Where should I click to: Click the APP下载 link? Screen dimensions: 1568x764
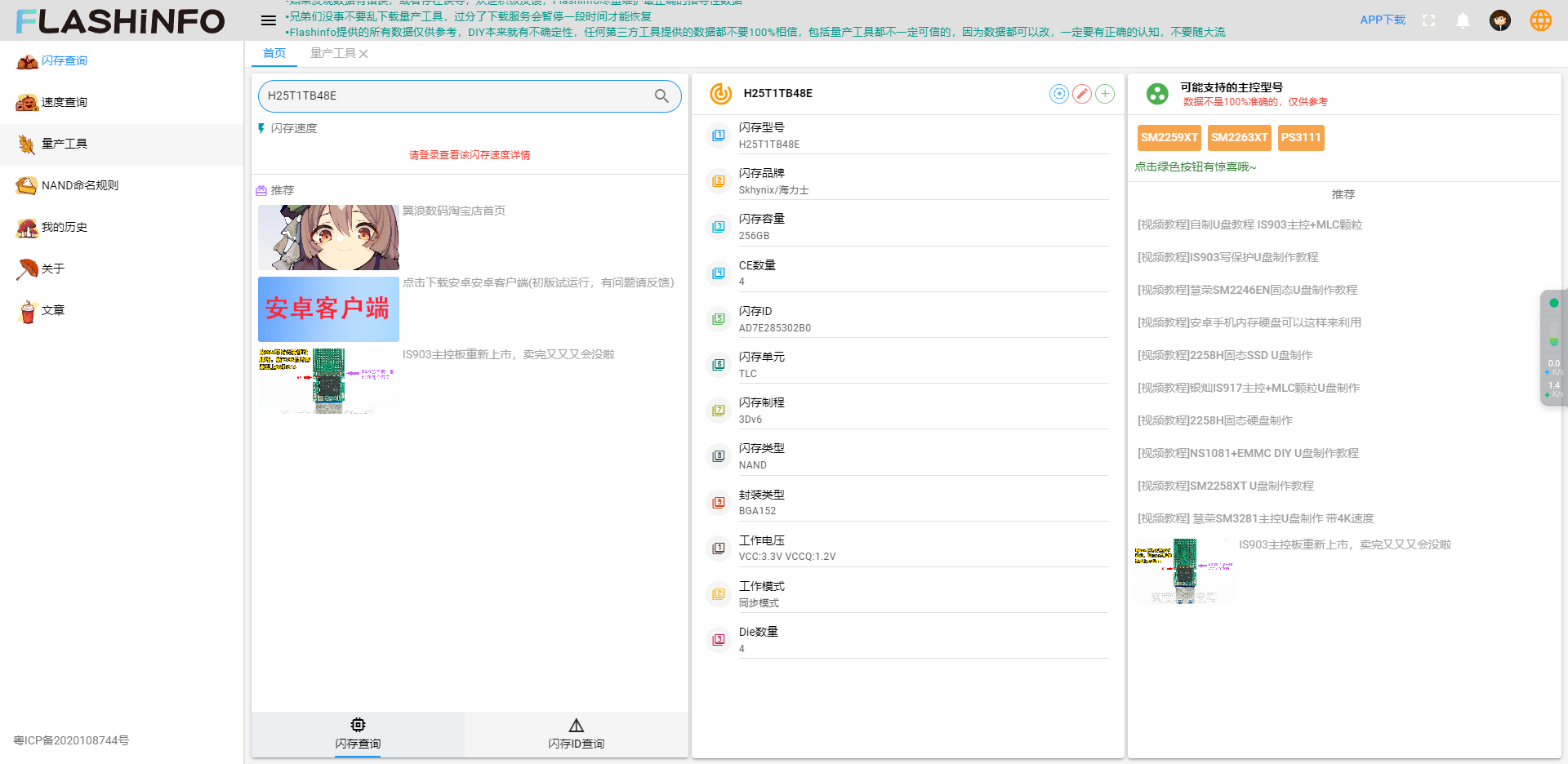[x=1383, y=20]
